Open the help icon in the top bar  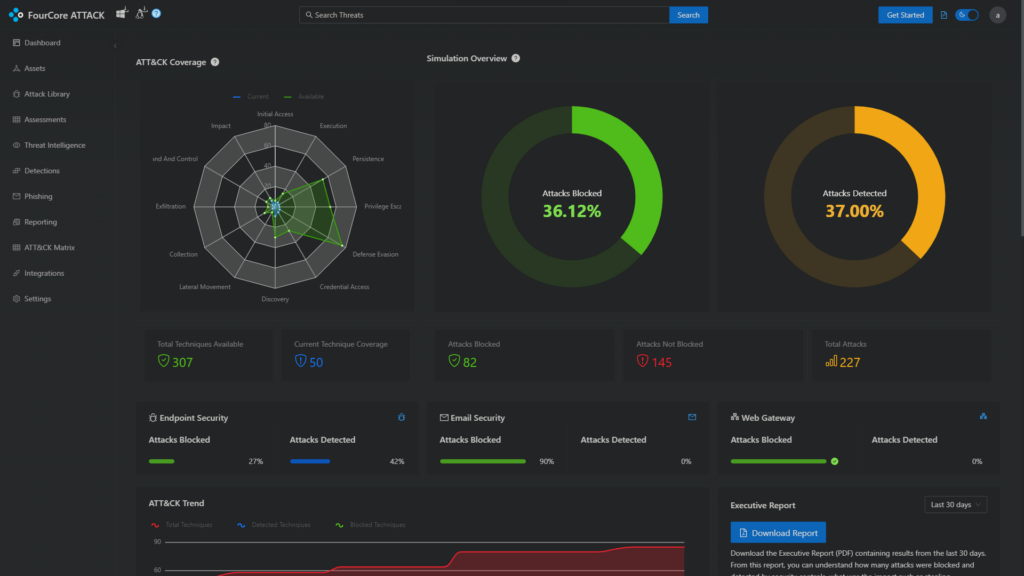click(x=156, y=14)
